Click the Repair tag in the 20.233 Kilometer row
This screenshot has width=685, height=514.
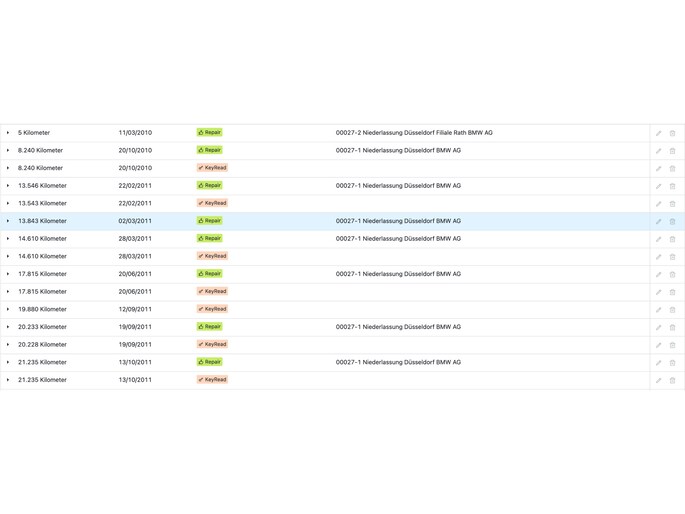click(210, 327)
